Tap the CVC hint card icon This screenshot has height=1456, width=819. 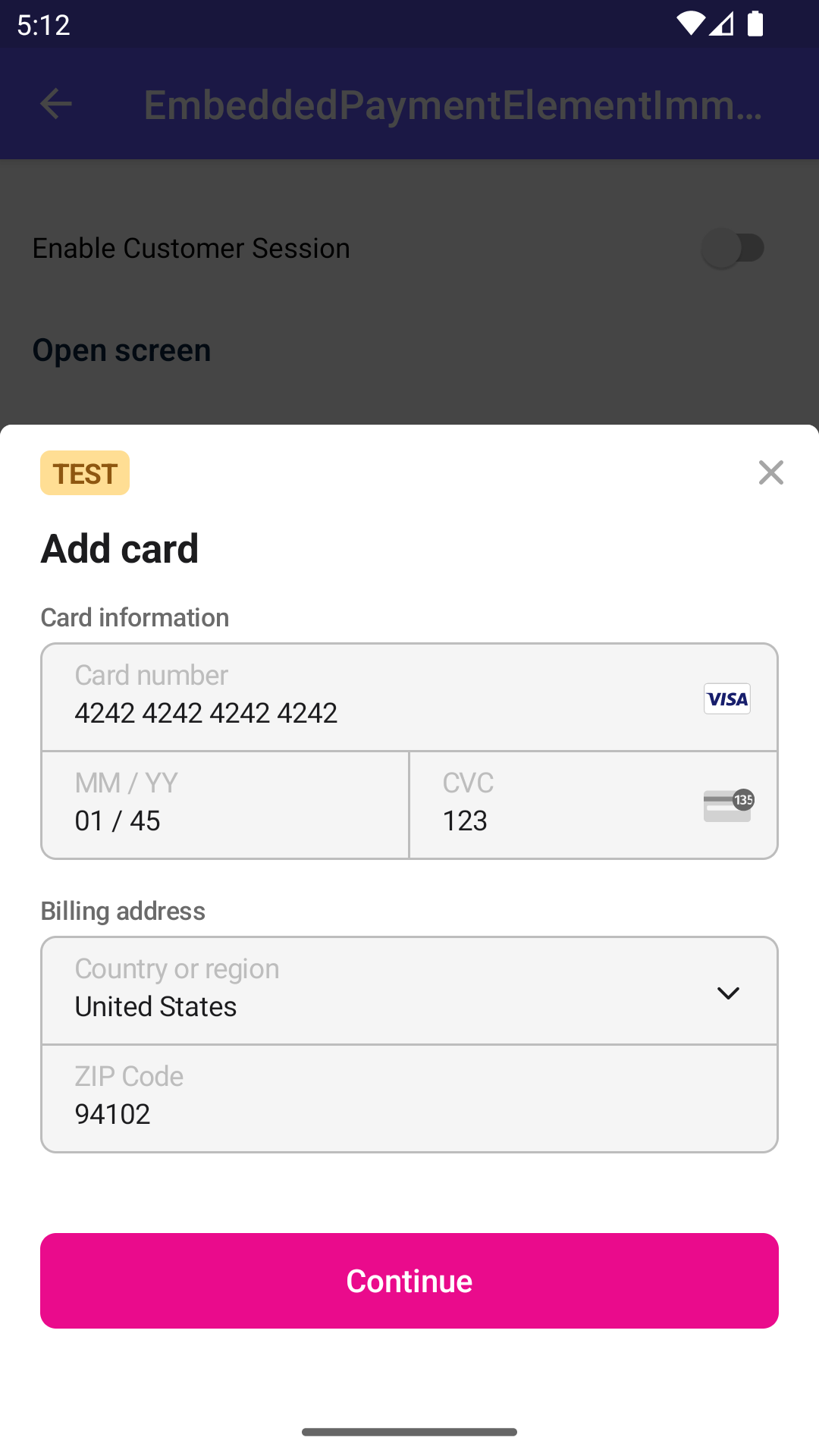point(728,805)
